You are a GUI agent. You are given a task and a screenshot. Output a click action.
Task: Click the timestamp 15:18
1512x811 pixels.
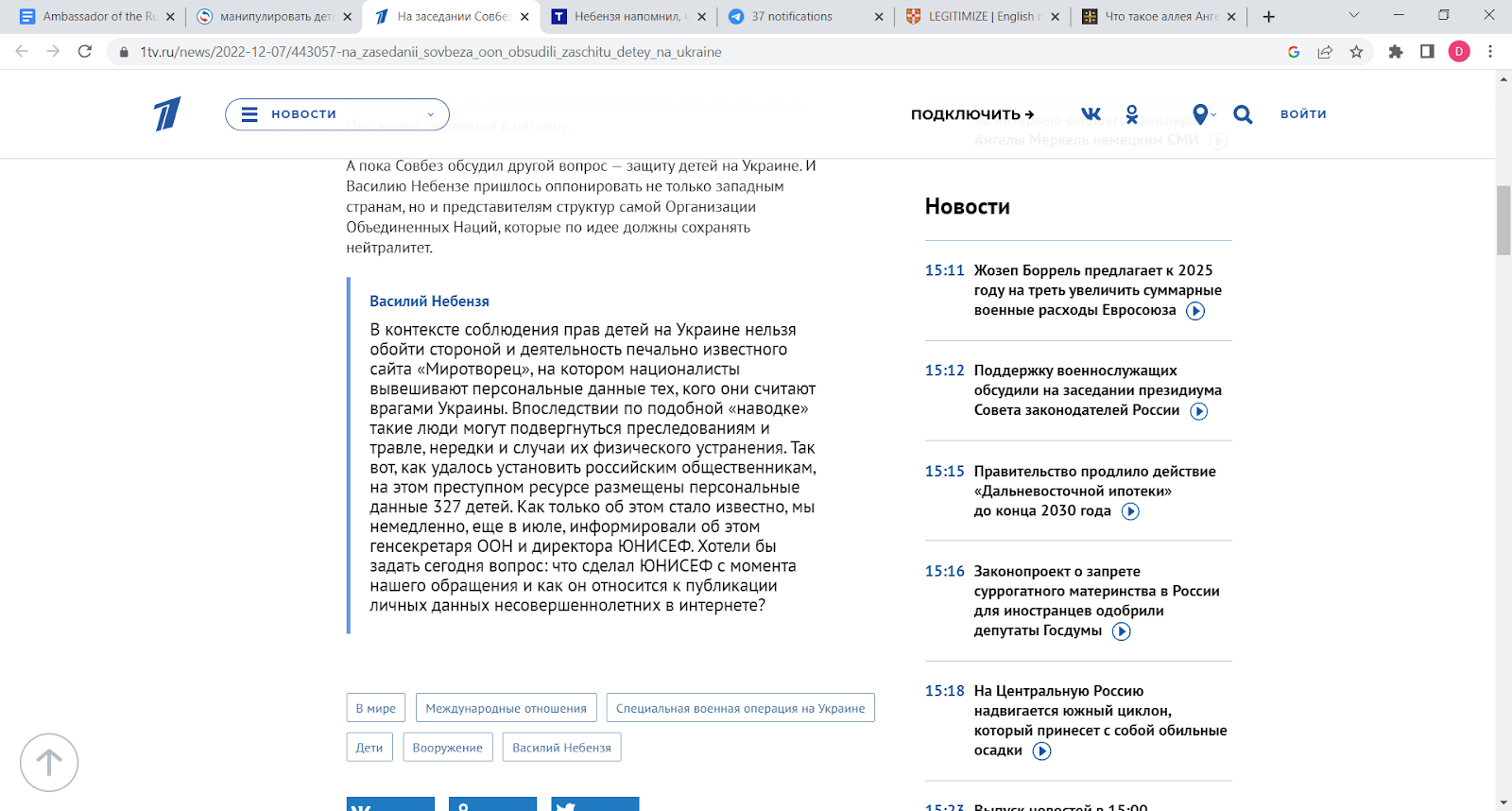pyautogui.click(x=944, y=691)
